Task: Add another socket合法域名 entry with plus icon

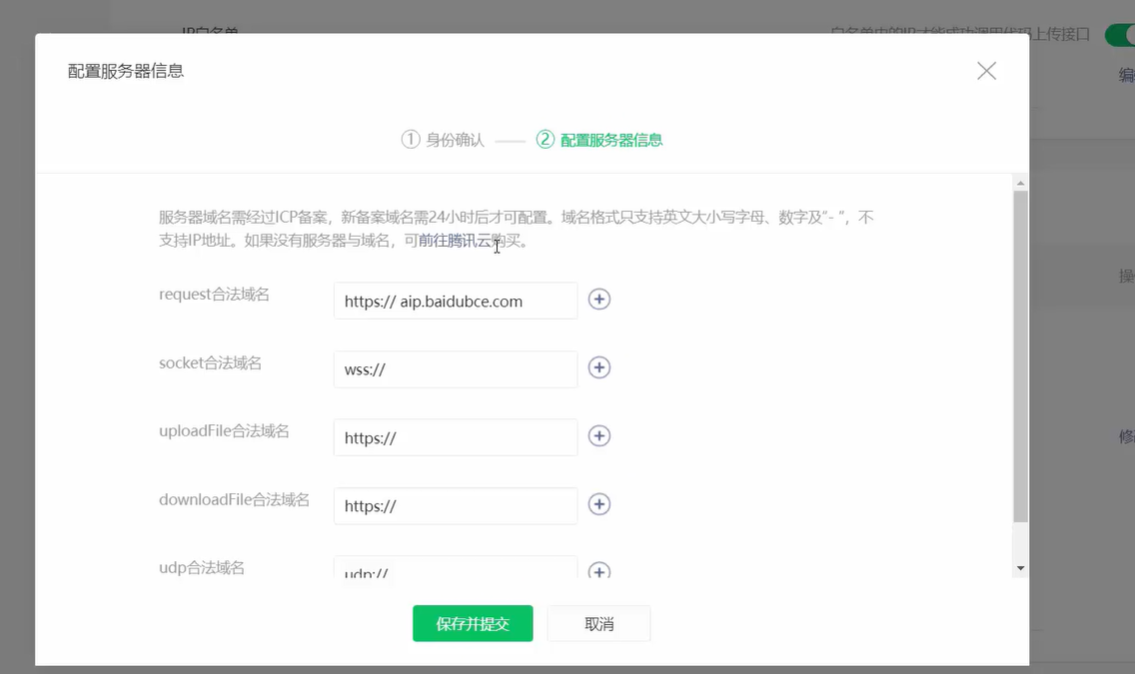Action: (x=599, y=368)
